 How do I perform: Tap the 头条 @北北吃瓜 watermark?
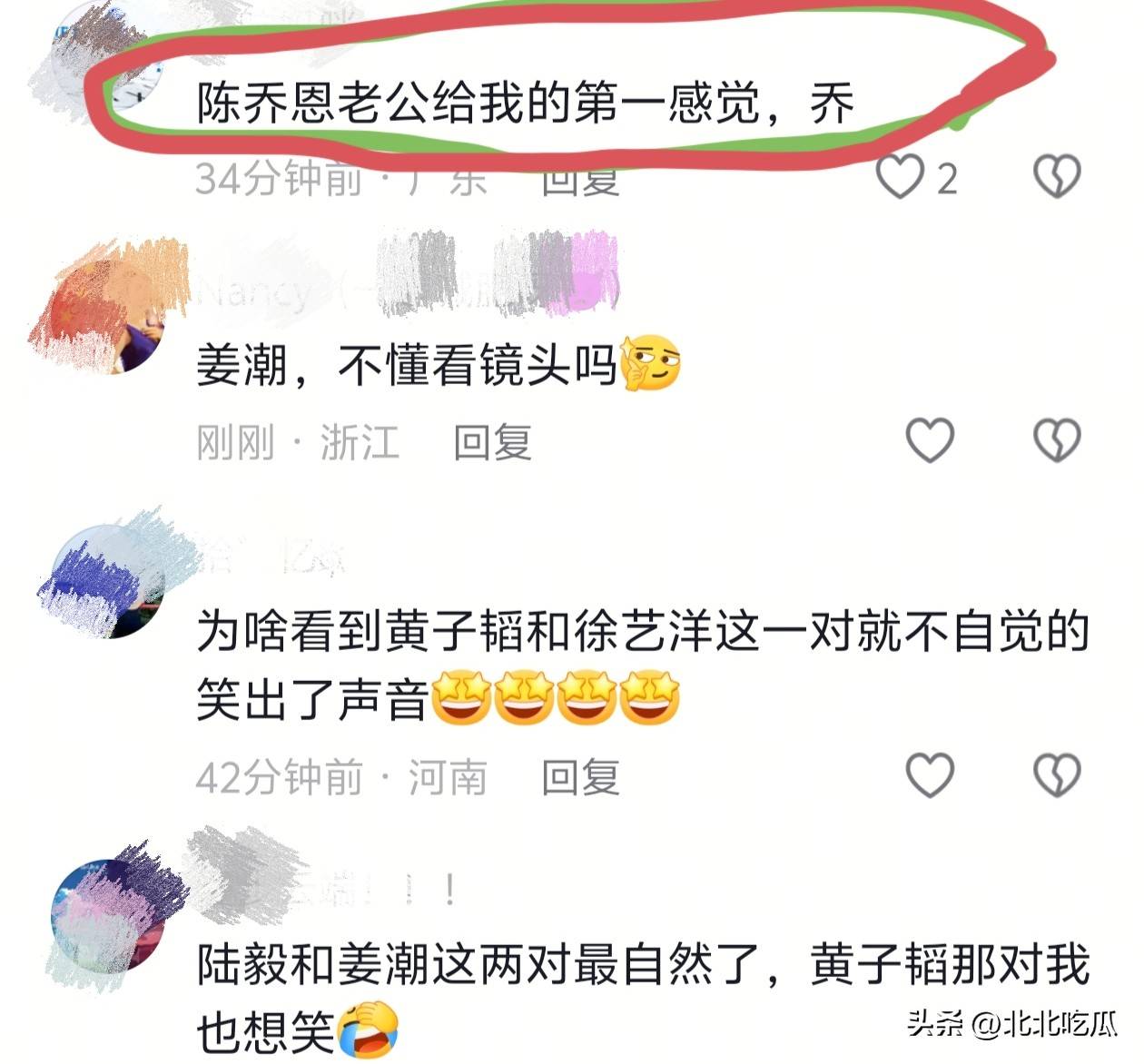point(1013,1024)
